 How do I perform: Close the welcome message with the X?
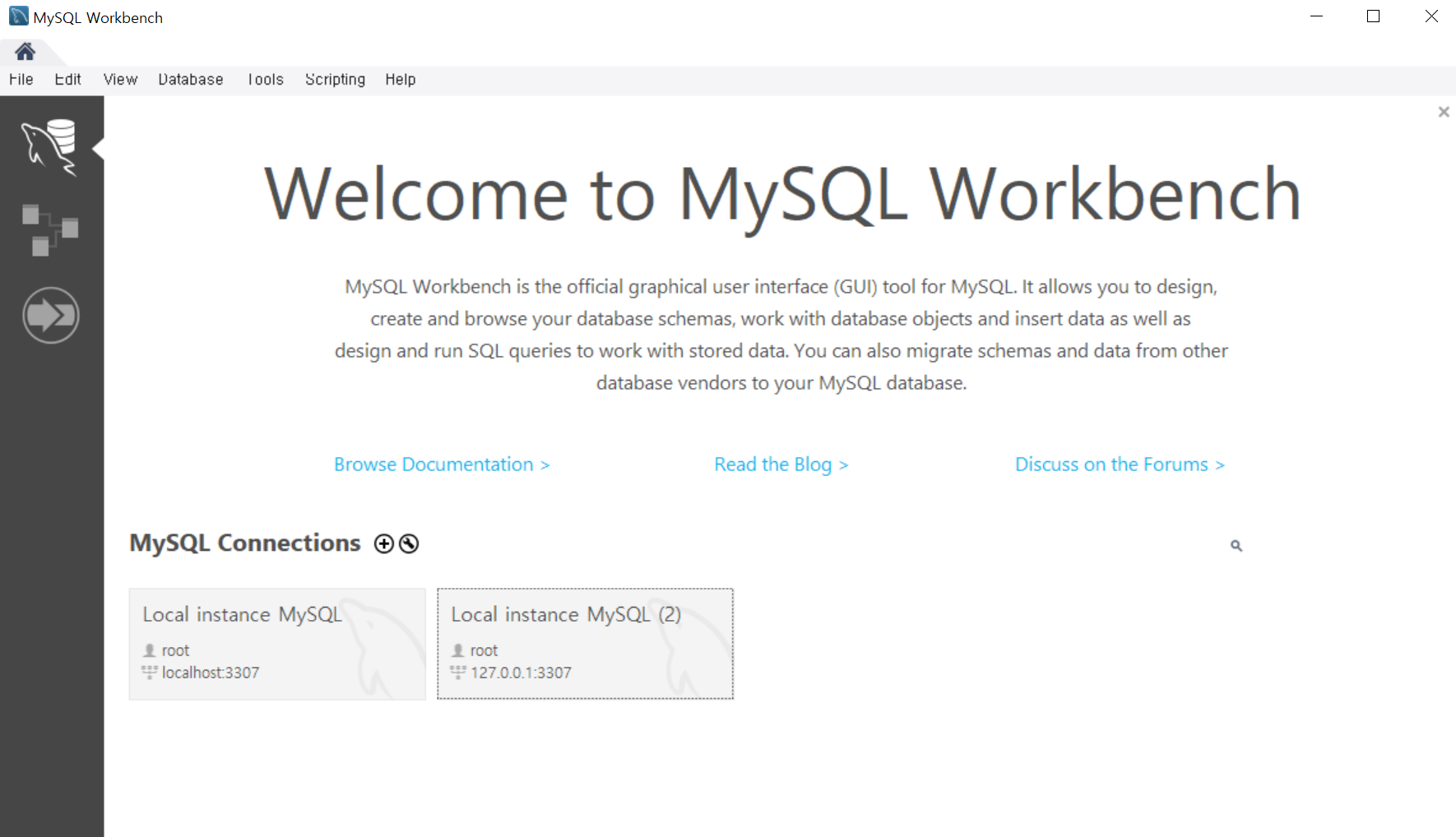tap(1444, 112)
